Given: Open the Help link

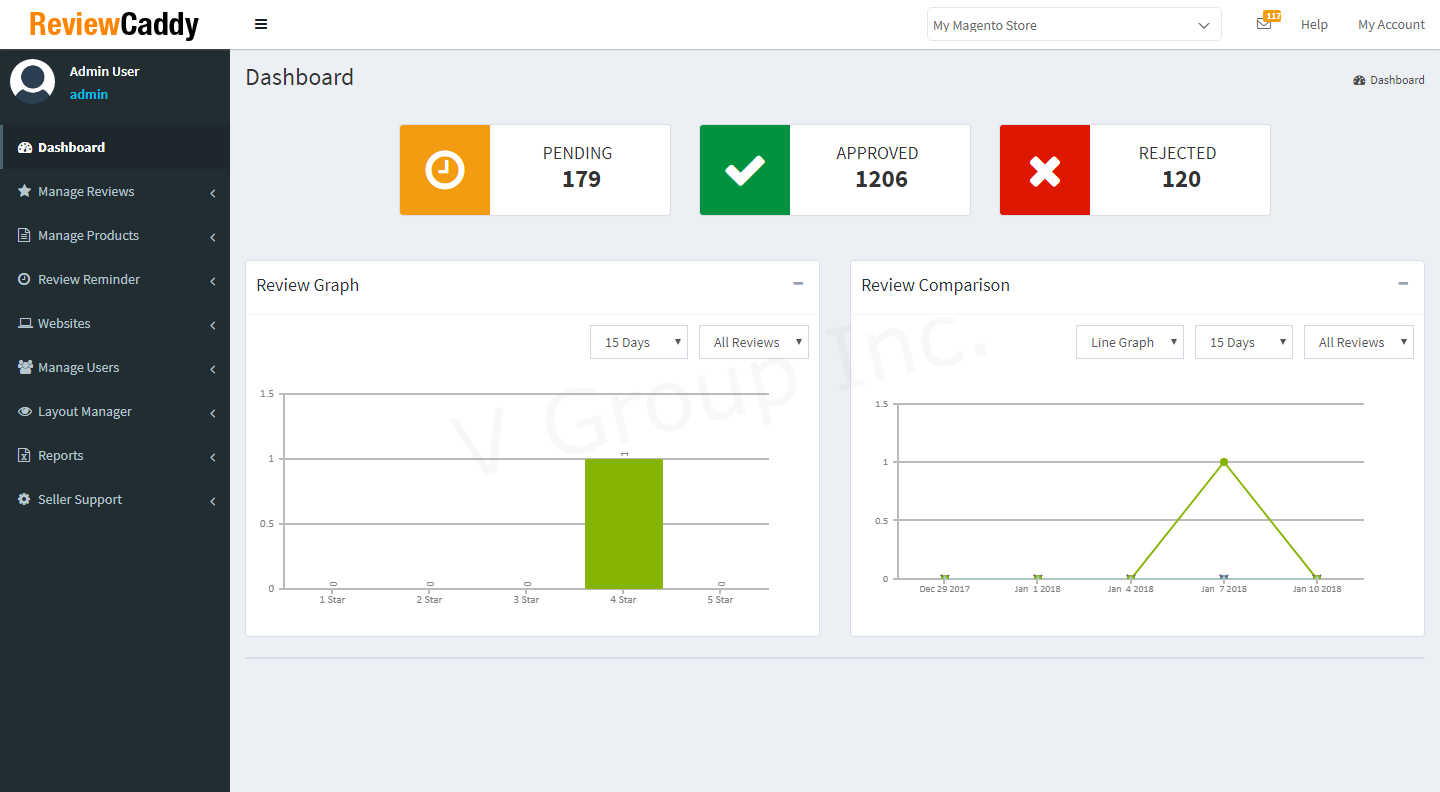Looking at the screenshot, I should [1314, 25].
